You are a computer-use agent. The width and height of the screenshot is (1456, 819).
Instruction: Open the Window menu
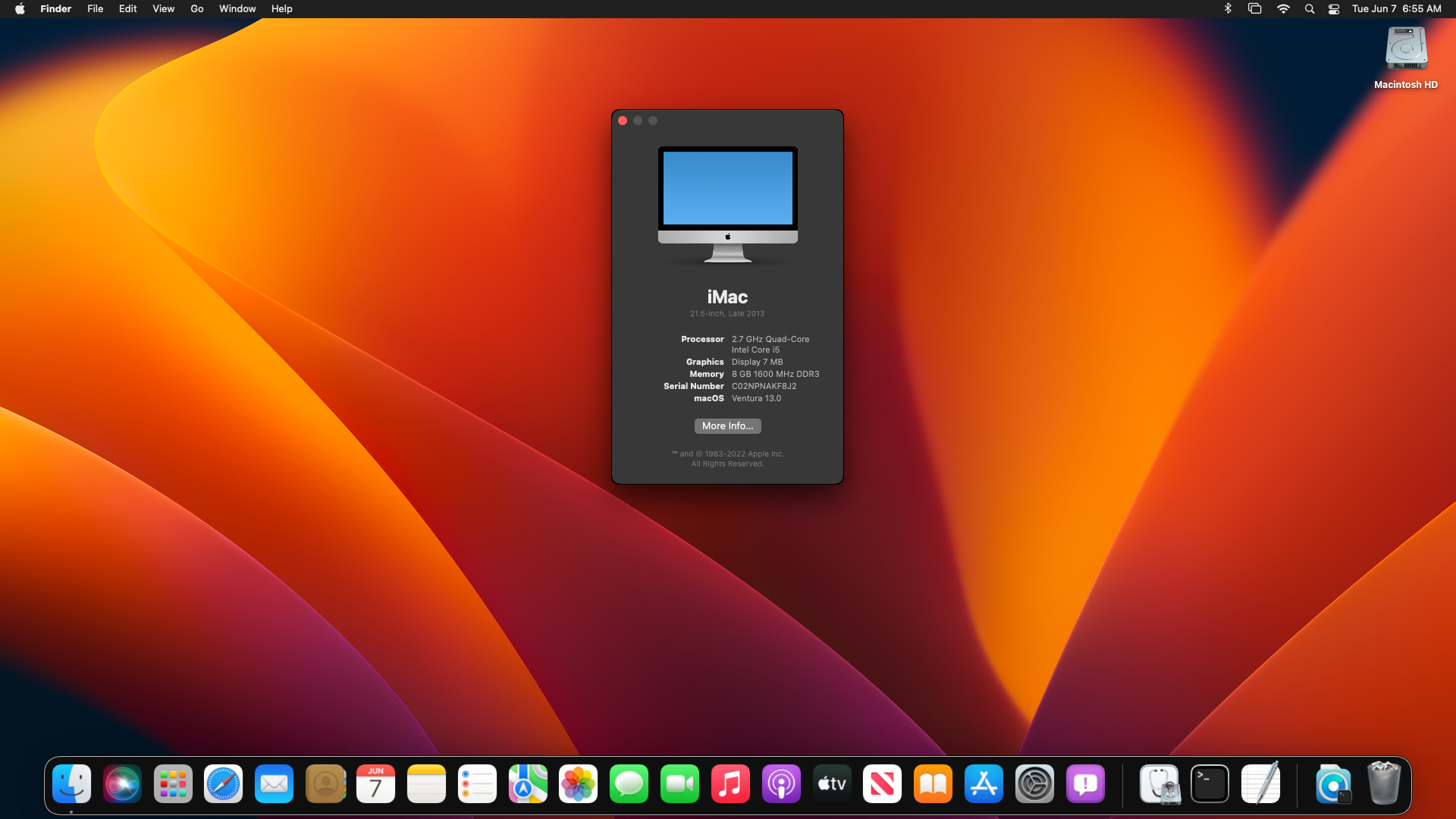point(237,9)
